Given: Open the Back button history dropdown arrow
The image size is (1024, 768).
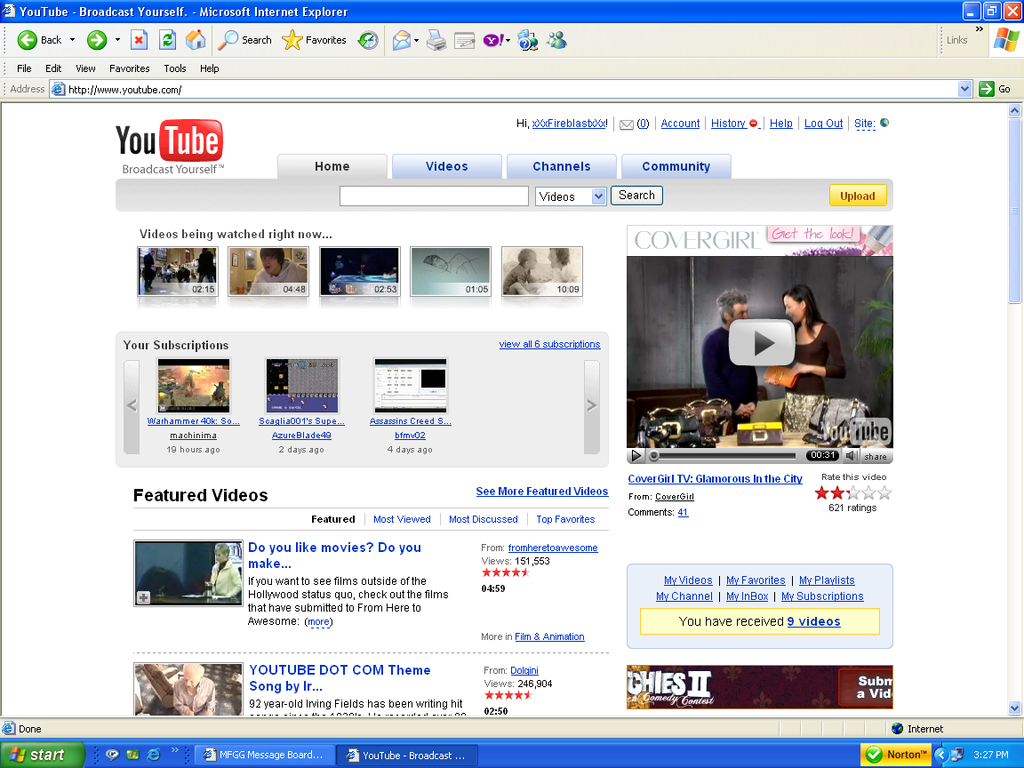Looking at the screenshot, I should 72,40.
